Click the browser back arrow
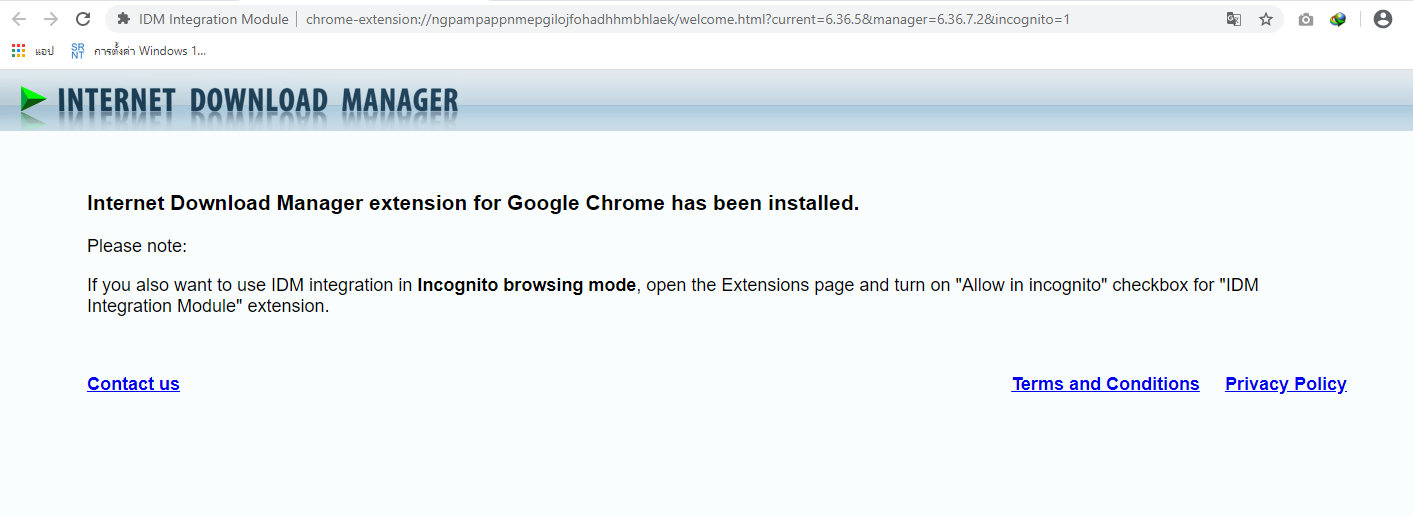 pos(19,19)
